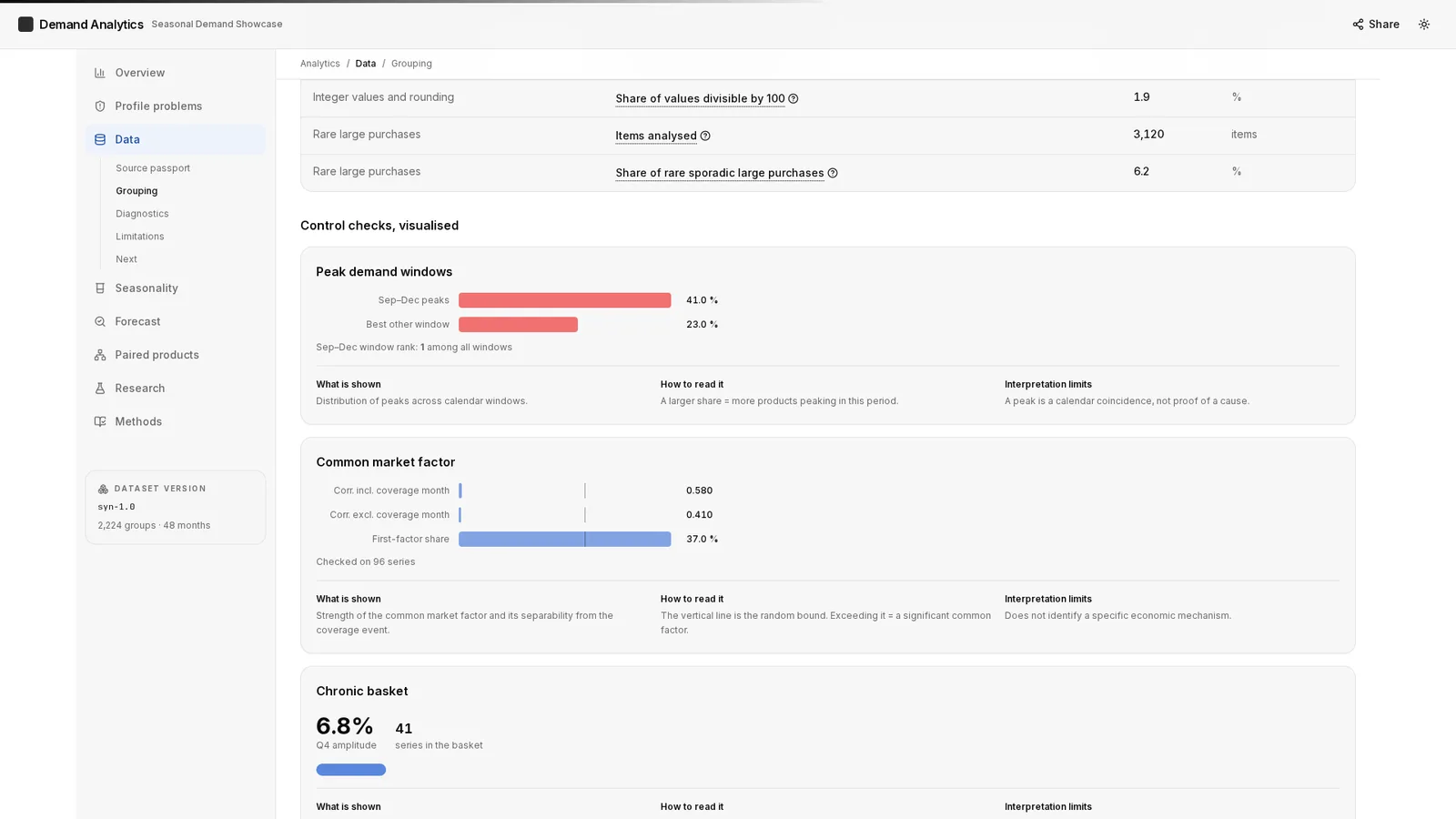The image size is (1456, 819).
Task: Click the Chronic basket Q4 amplitude bar
Action: 351,770
